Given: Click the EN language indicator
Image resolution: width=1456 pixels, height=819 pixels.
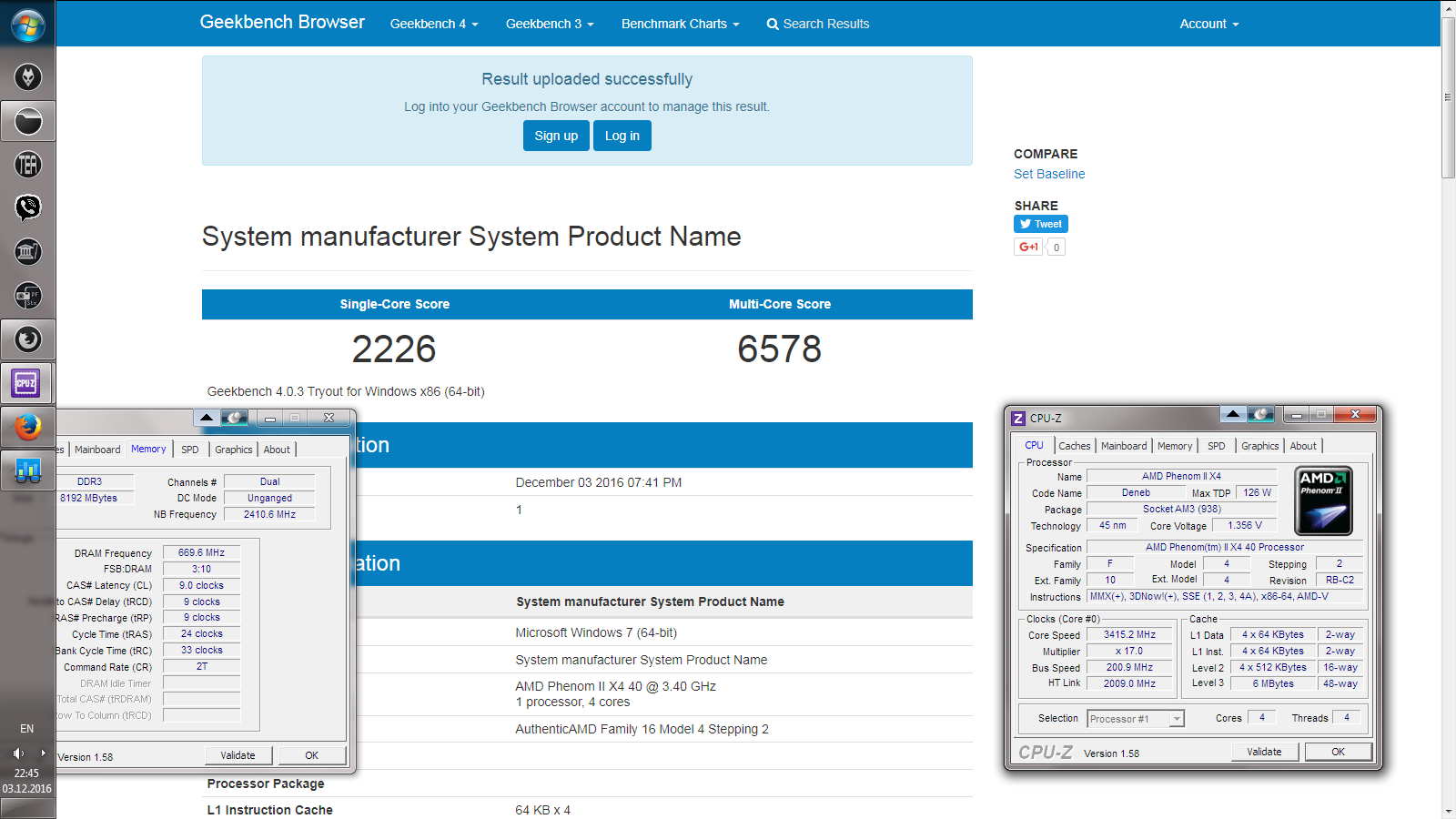Looking at the screenshot, I should pos(27,729).
